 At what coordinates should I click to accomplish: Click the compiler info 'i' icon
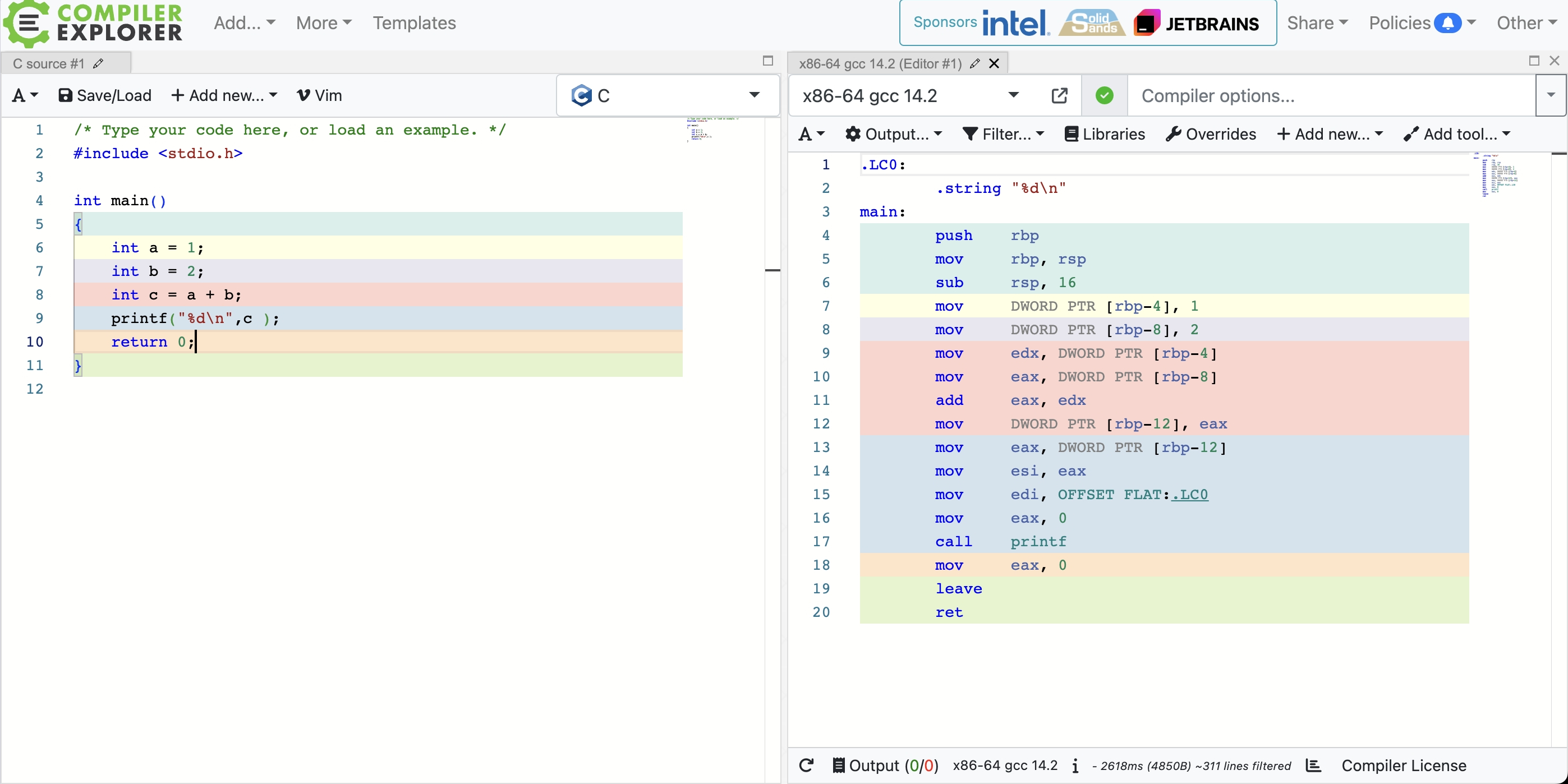click(x=1075, y=765)
